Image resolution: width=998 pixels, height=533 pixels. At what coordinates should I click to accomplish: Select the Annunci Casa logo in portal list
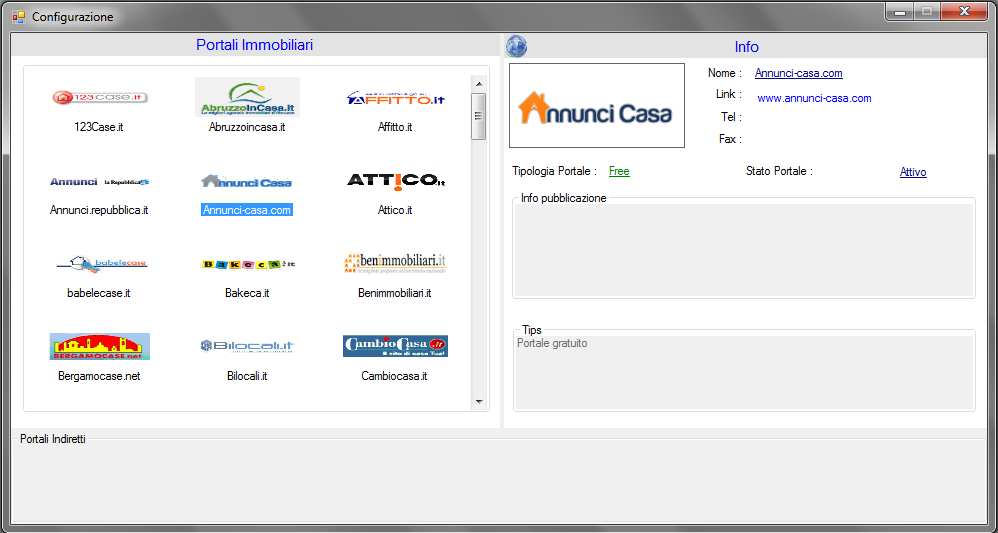click(247, 181)
